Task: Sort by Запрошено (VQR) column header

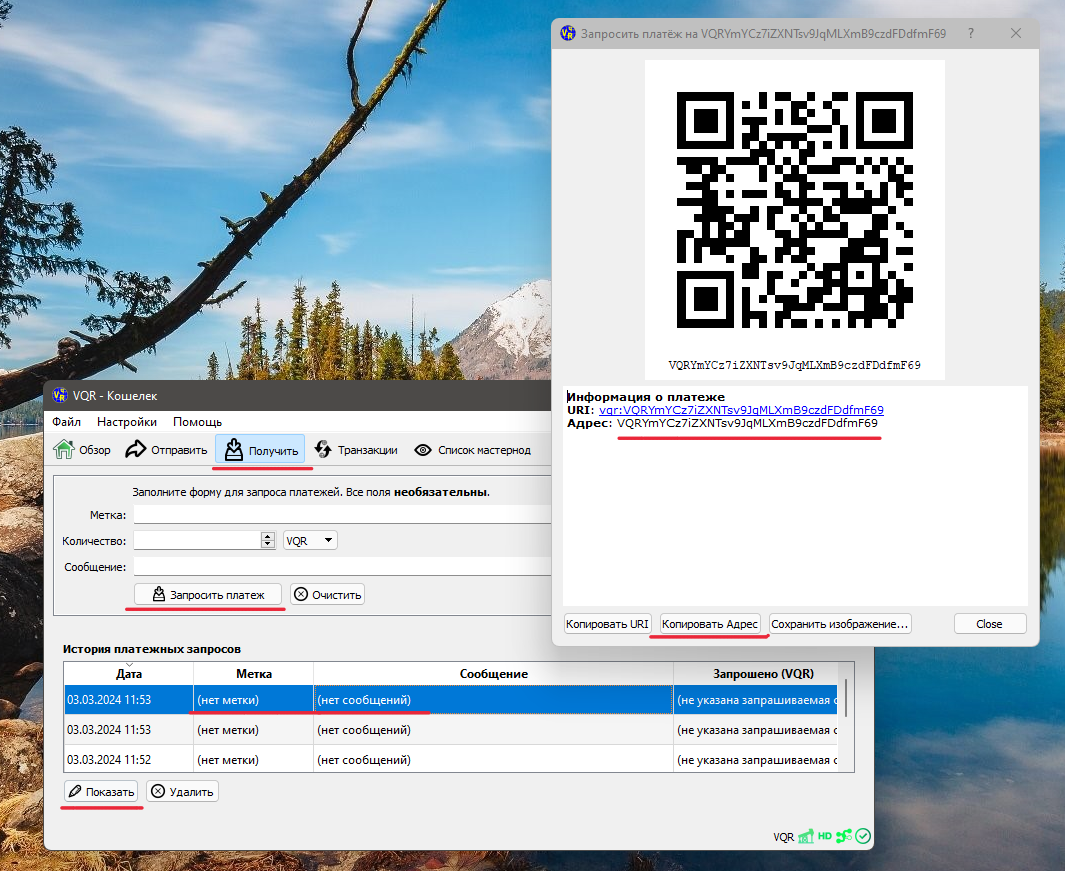Action: (x=763, y=673)
